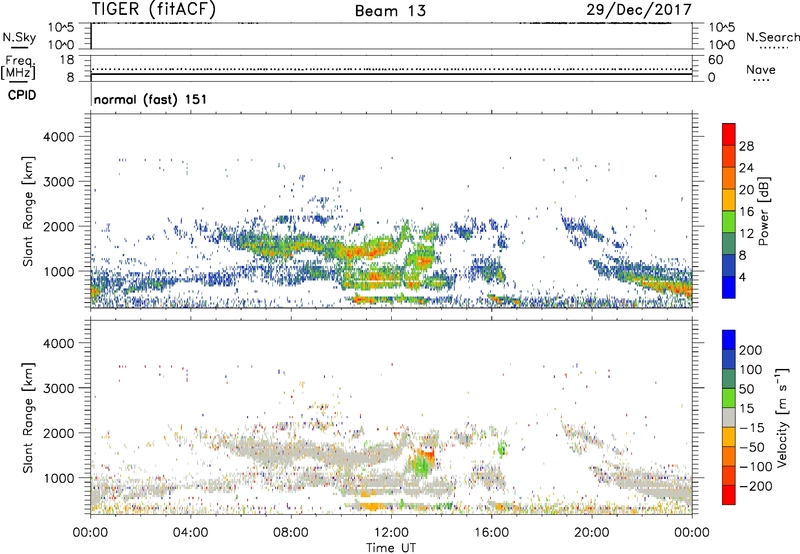The width and height of the screenshot is (800, 554).
Task: Click the velocity panel Slant Range axis label
Action: coord(28,418)
